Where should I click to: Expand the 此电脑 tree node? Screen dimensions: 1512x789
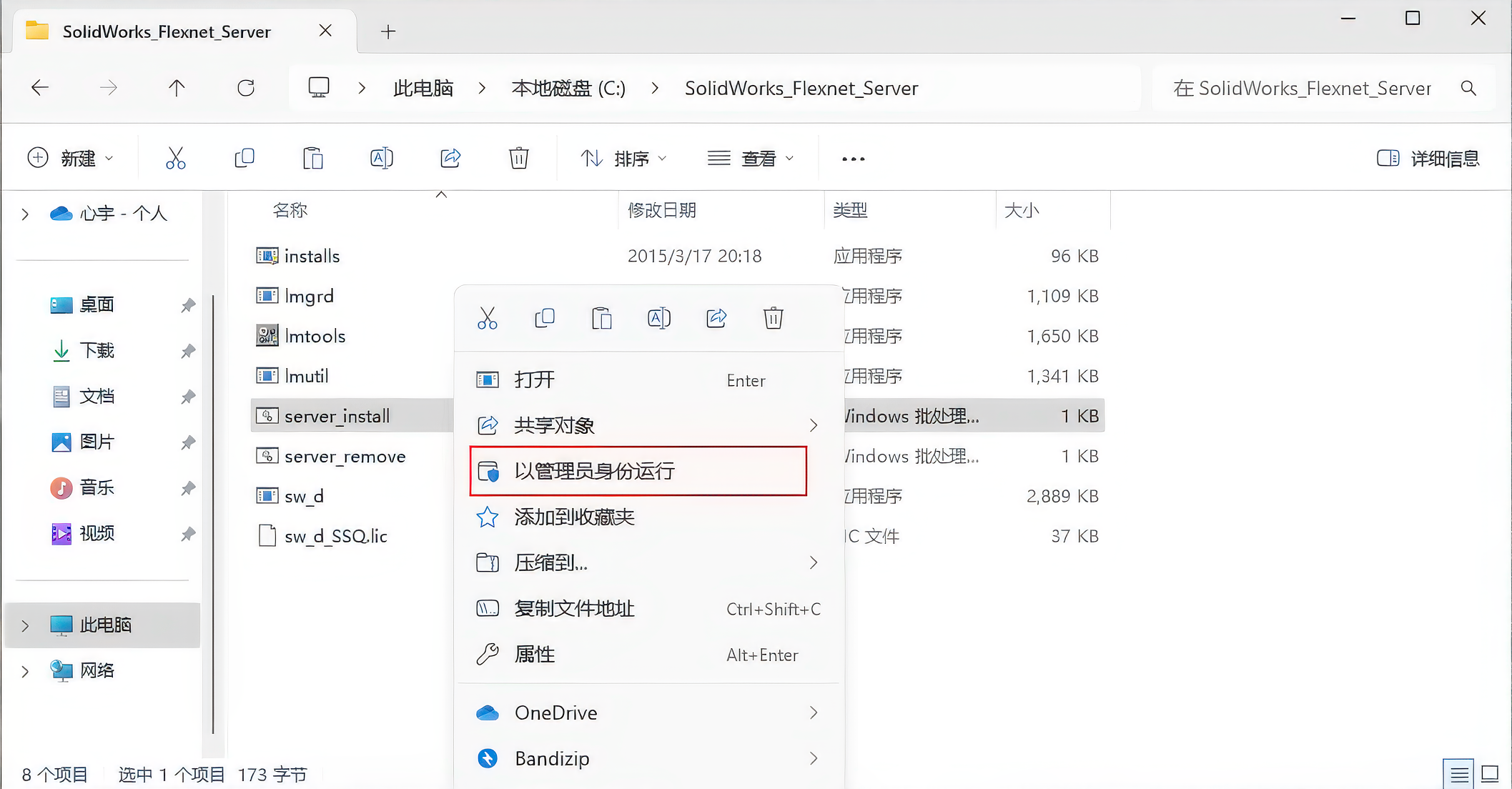[x=25, y=625]
